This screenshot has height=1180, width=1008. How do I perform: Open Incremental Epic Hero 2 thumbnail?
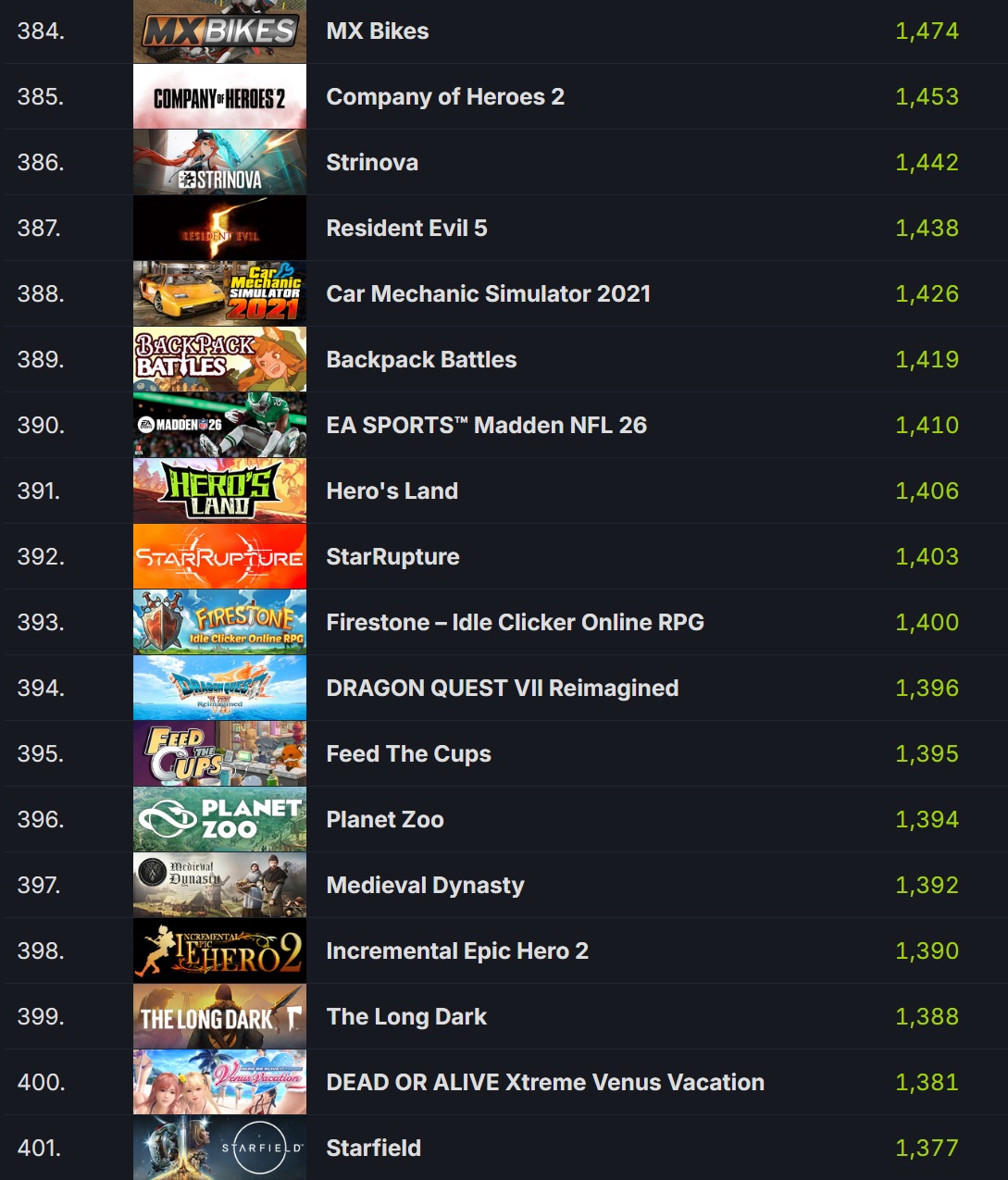click(x=219, y=951)
